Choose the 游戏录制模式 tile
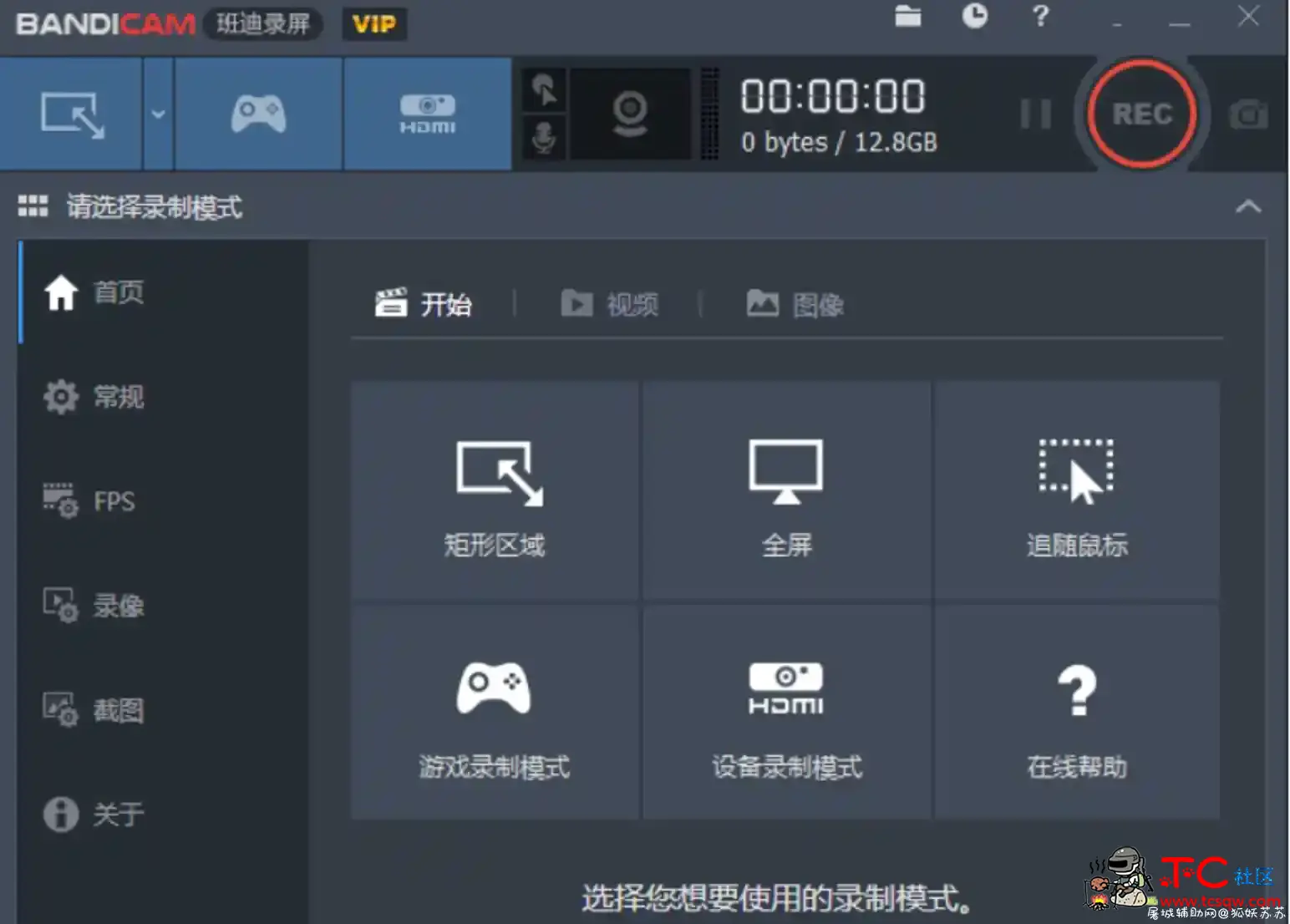1290x924 pixels. [495, 713]
